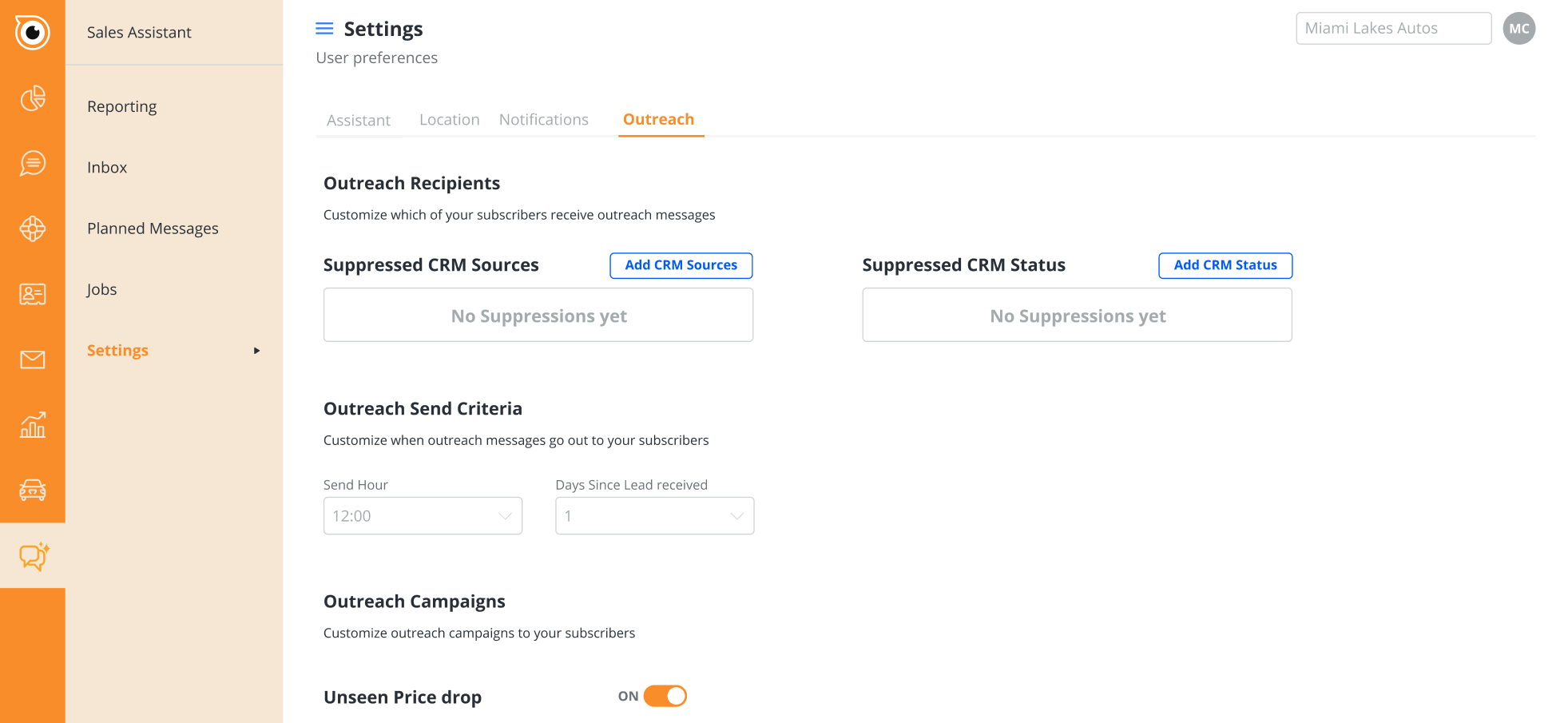Viewport: 1568px width, 723px height.
Task: Open the envelope mail icon
Action: click(33, 360)
